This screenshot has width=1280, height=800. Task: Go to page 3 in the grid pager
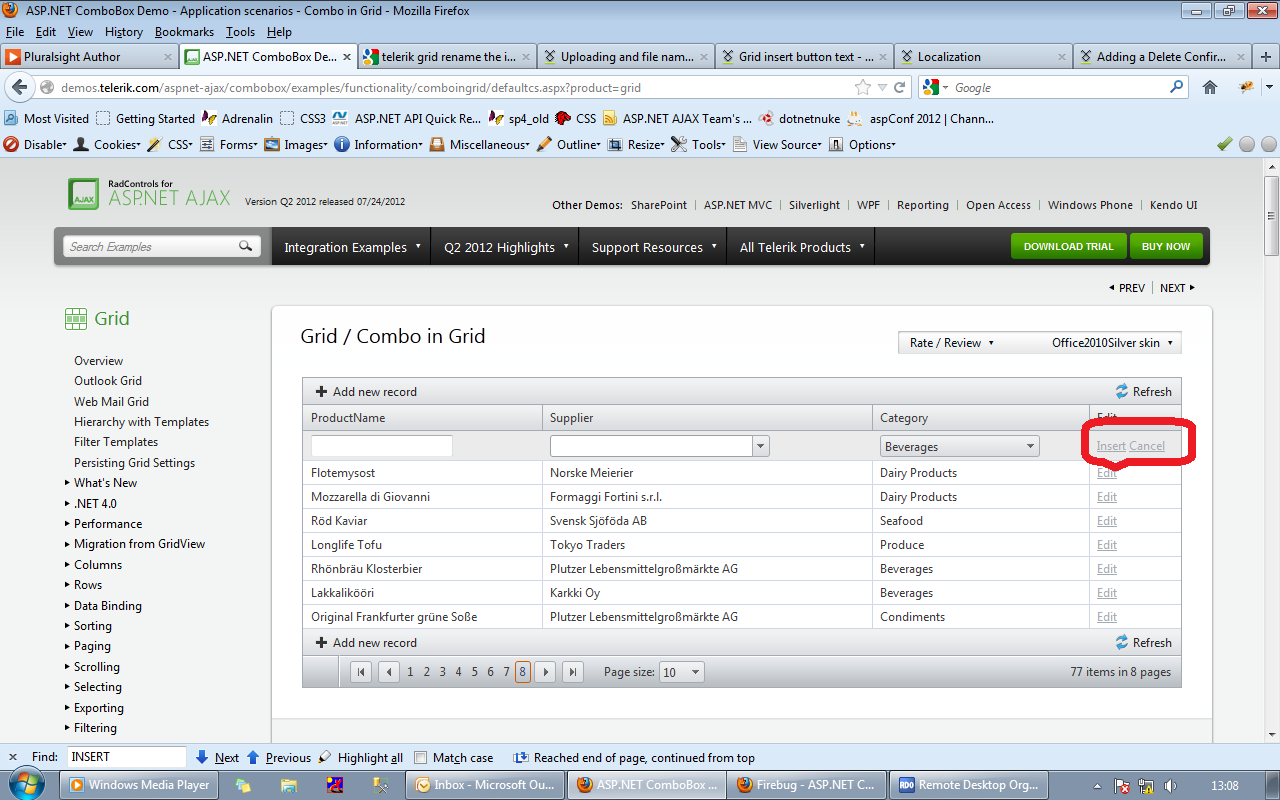tap(442, 672)
